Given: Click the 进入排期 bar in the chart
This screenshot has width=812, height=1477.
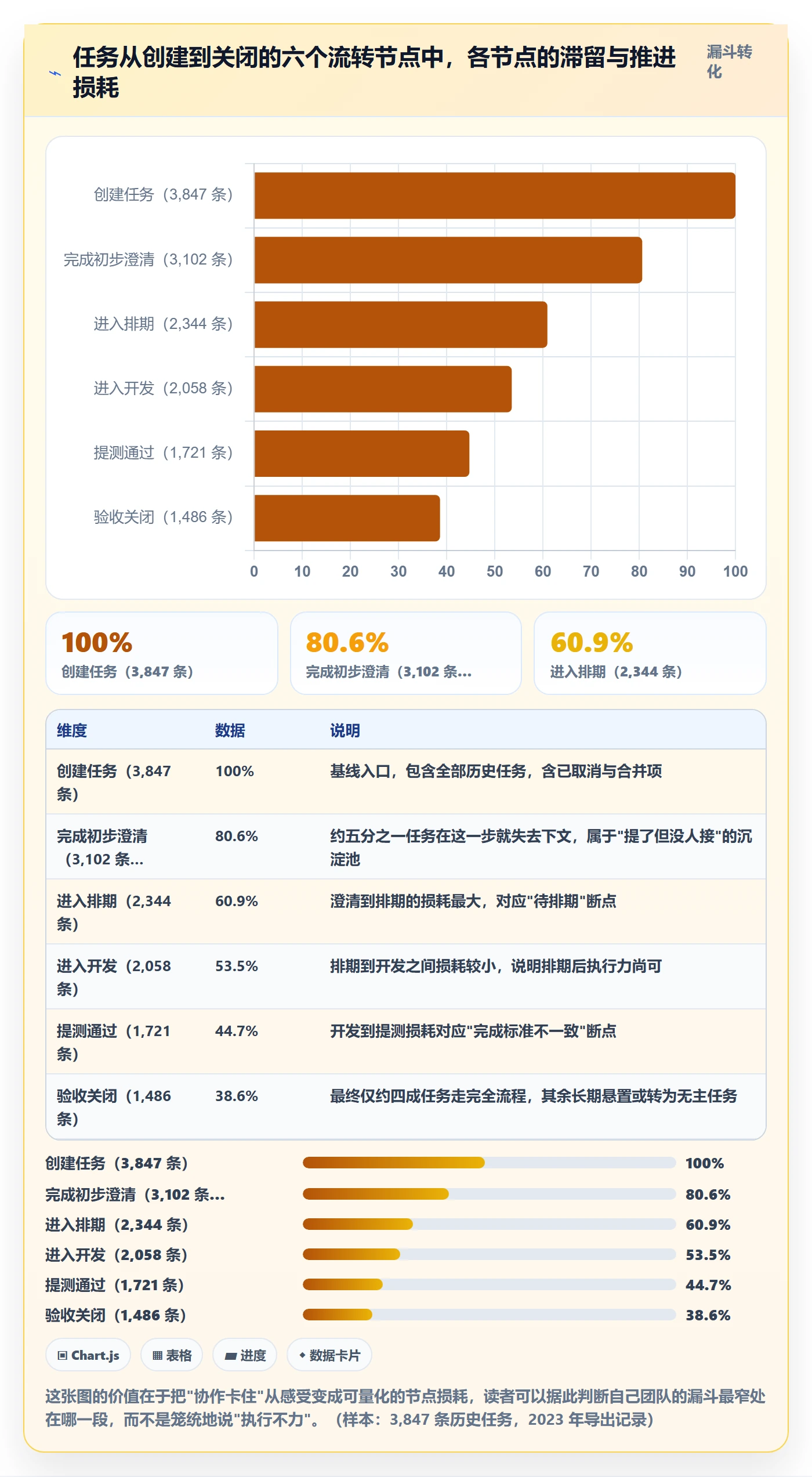Looking at the screenshot, I should [x=401, y=324].
